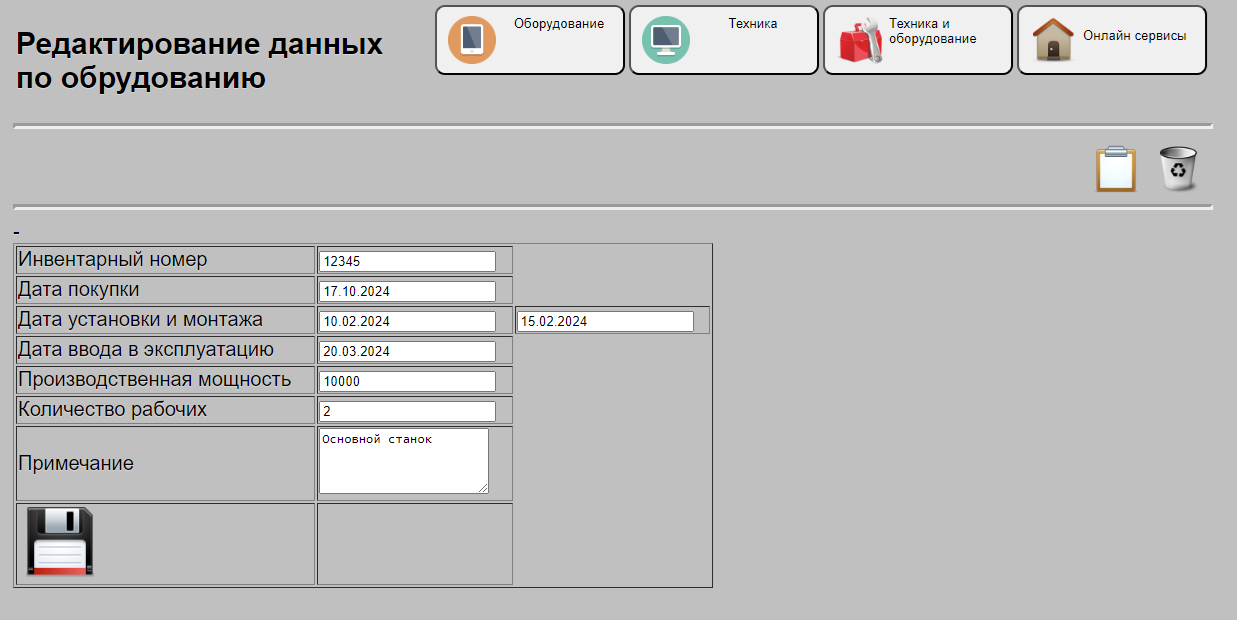This screenshot has width=1237, height=620.
Task: Click the Дата покупки input field
Action: pos(407,291)
